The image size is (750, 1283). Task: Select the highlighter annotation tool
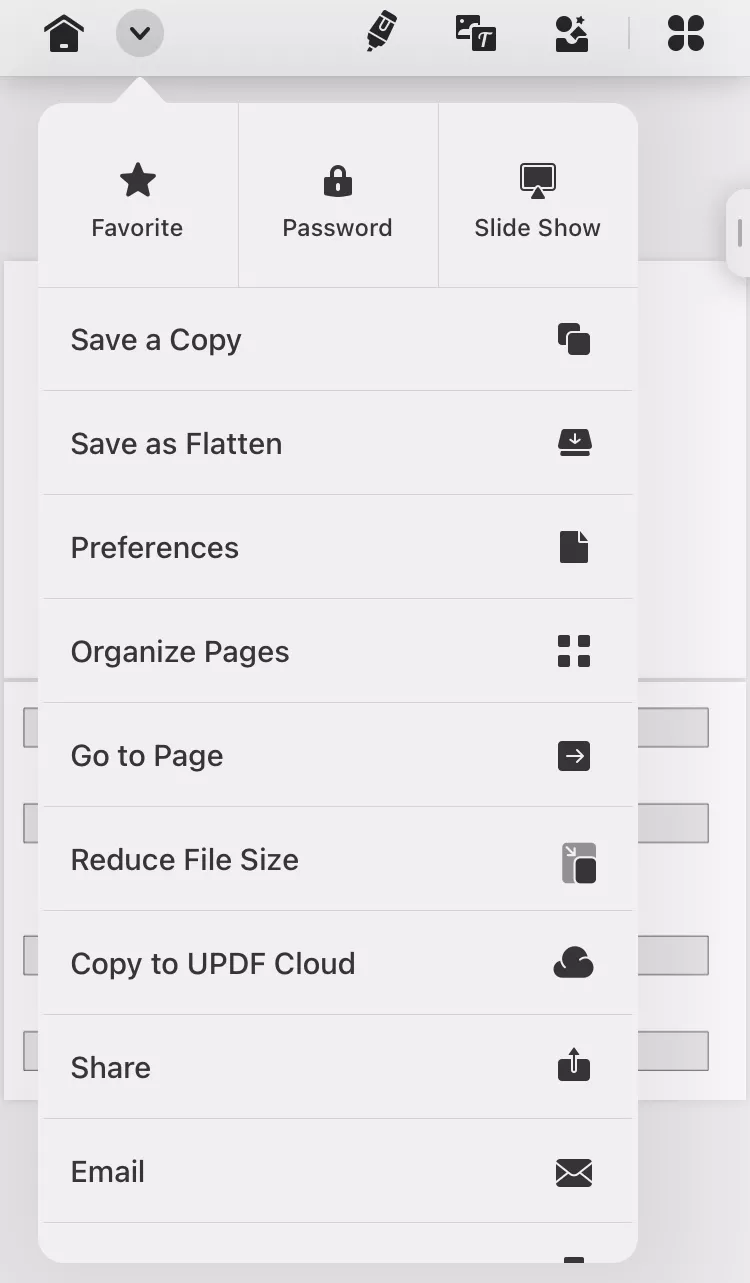click(x=381, y=32)
